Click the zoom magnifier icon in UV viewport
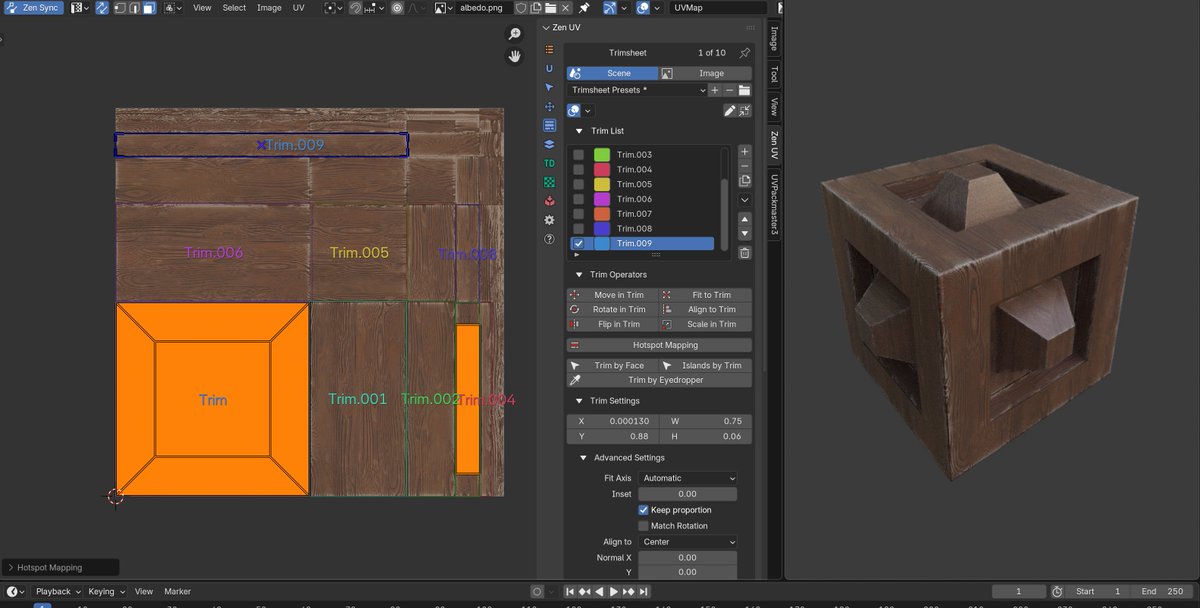The width and height of the screenshot is (1200, 608). [515, 34]
